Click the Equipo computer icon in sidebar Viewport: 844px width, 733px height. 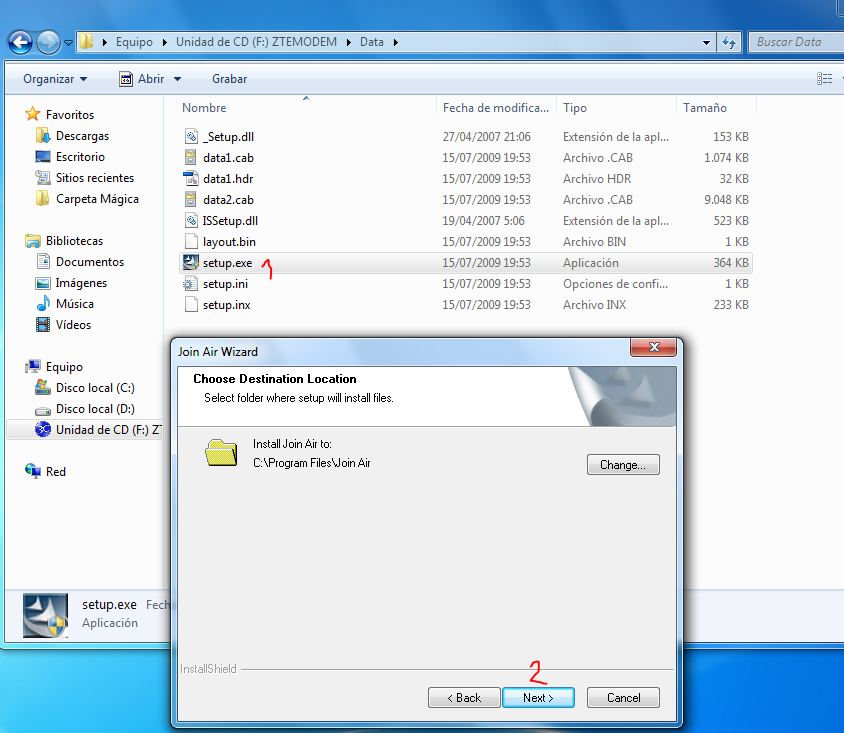point(33,366)
